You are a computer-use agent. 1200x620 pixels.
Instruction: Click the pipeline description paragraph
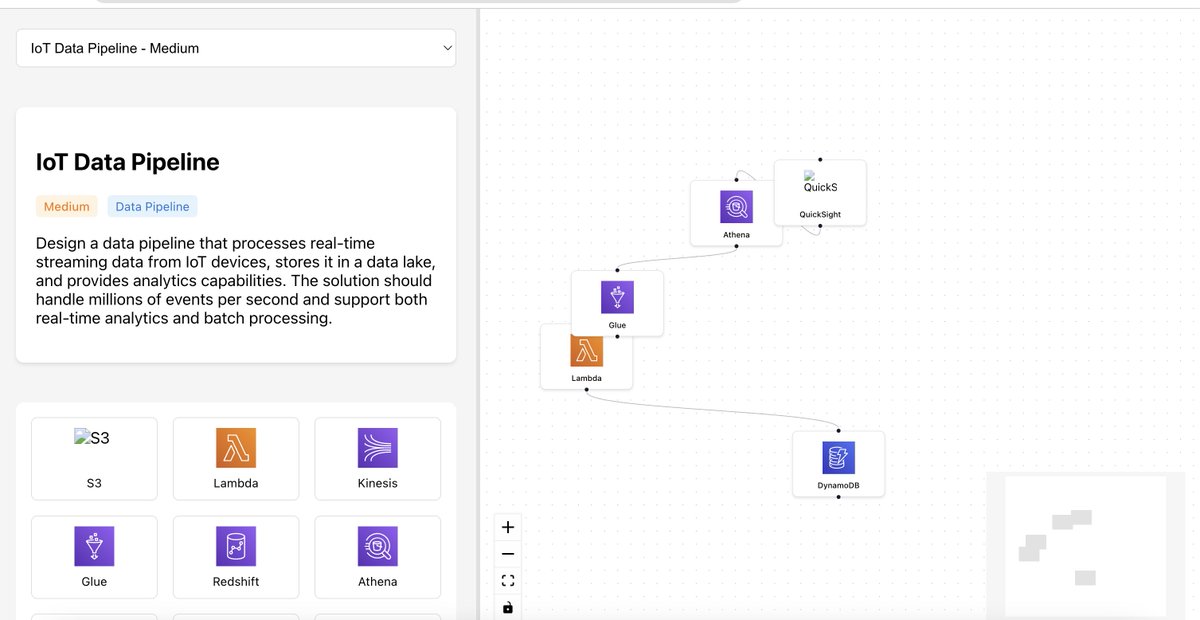point(235,281)
